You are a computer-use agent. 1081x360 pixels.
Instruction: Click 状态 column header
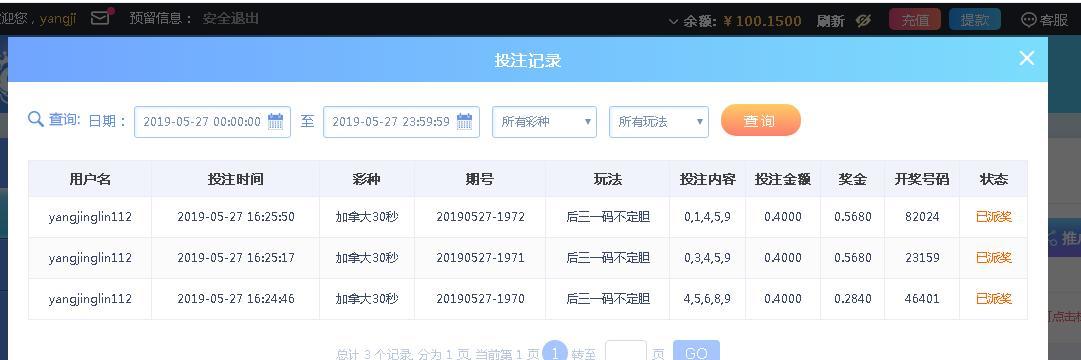[x=993, y=179]
